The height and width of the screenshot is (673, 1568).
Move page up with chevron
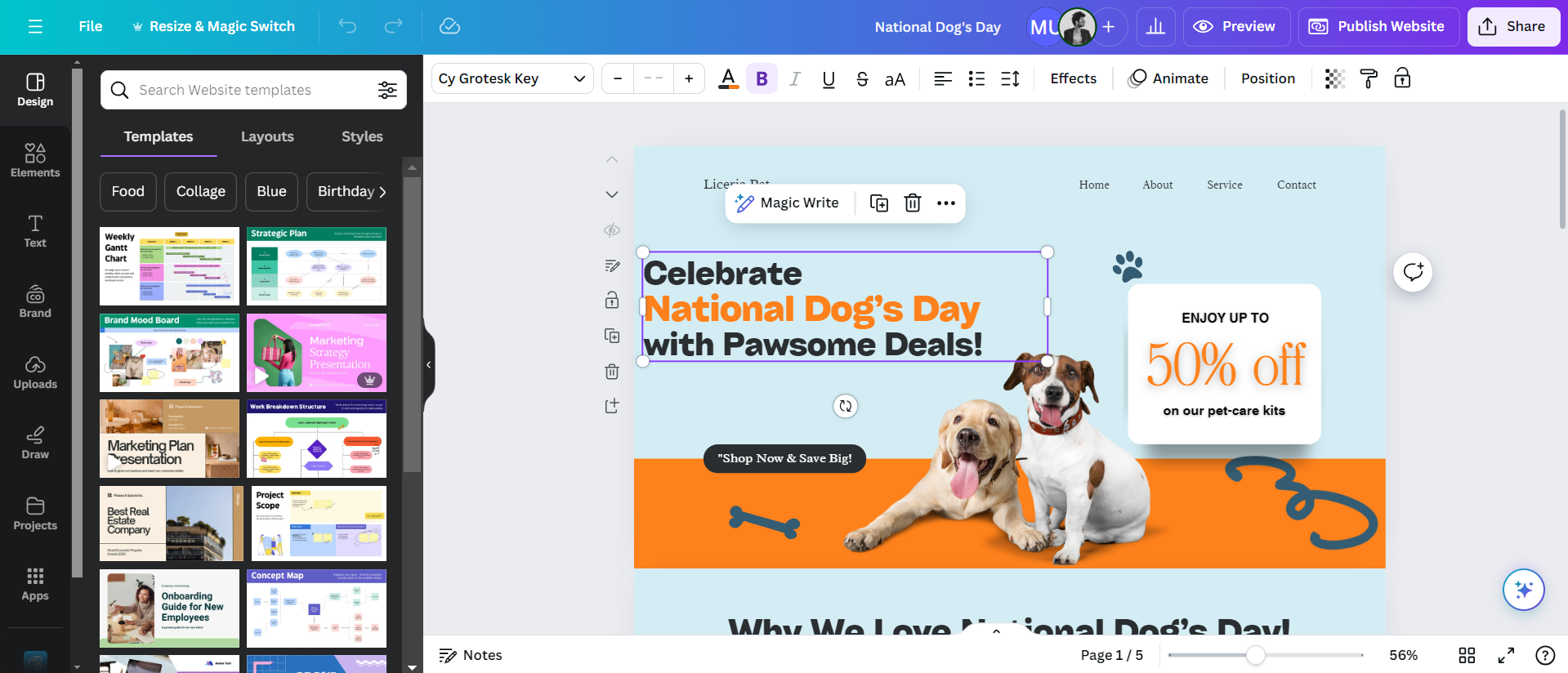point(612,159)
